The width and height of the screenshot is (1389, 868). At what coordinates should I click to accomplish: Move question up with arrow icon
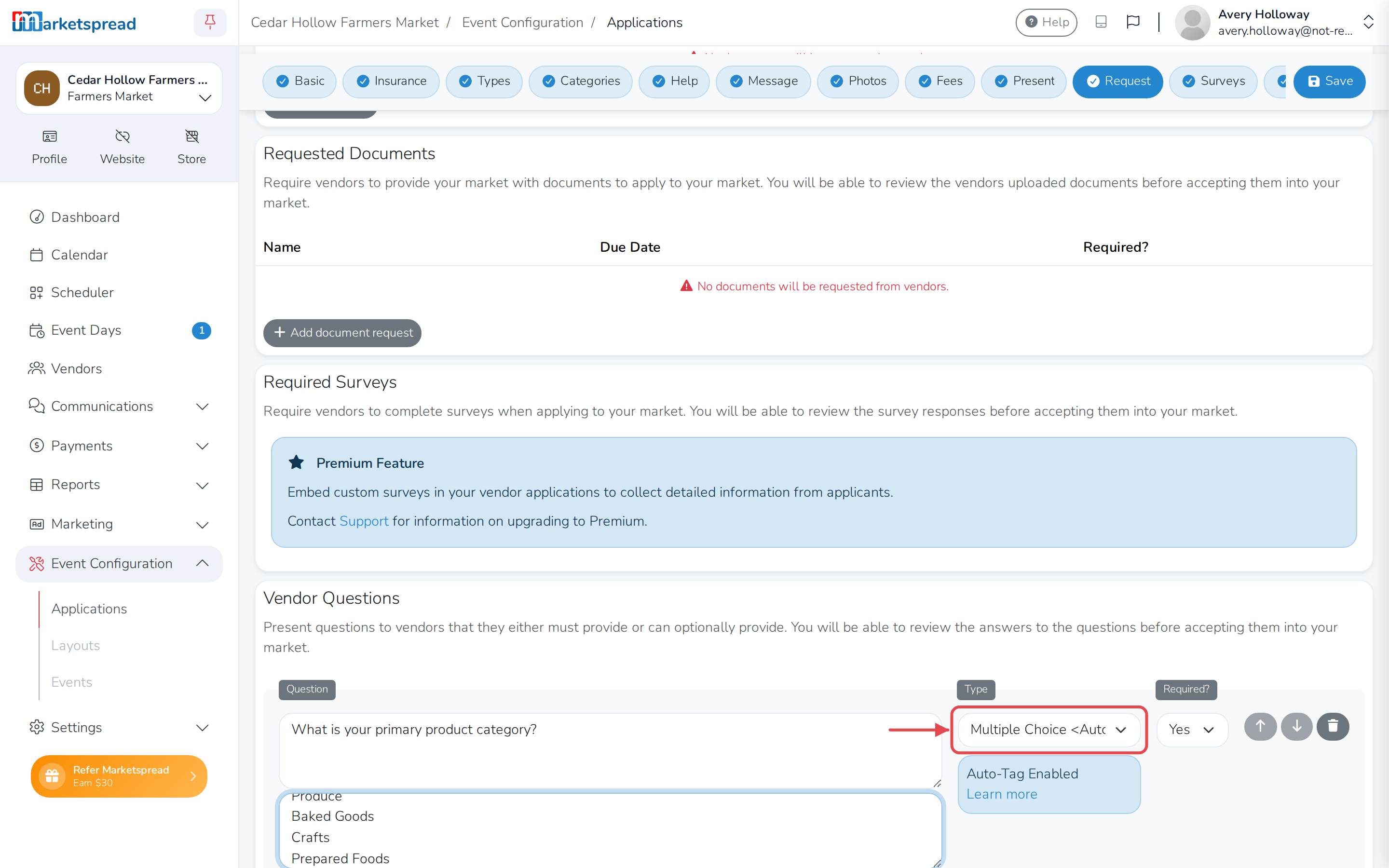1260,727
